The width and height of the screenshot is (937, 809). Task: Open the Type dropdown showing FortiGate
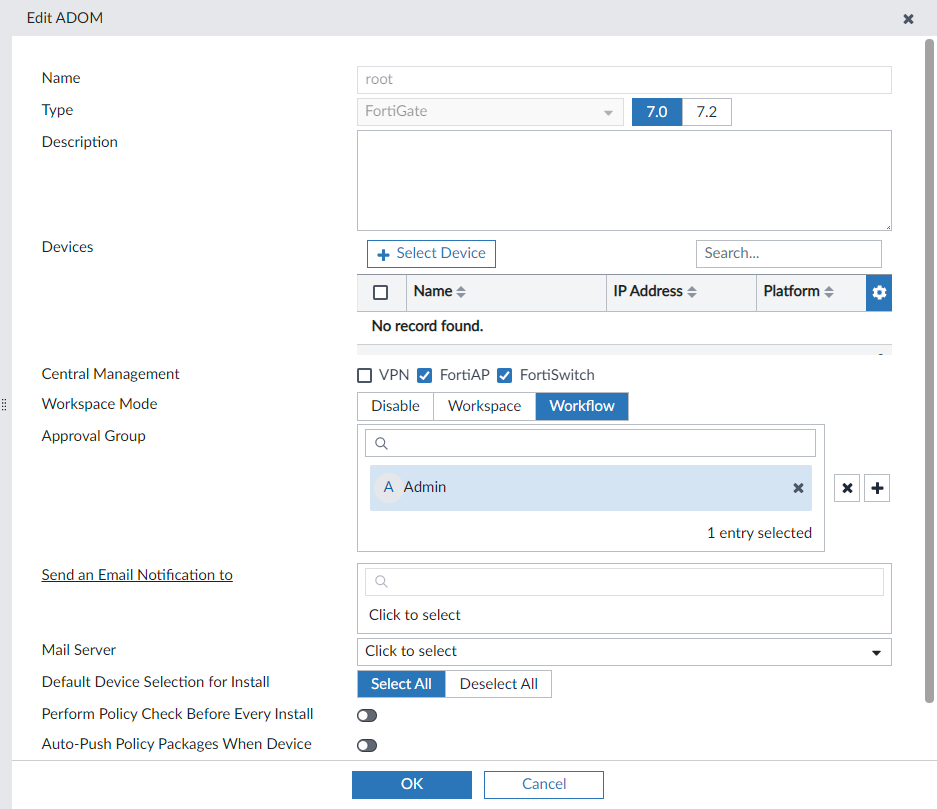click(608, 113)
